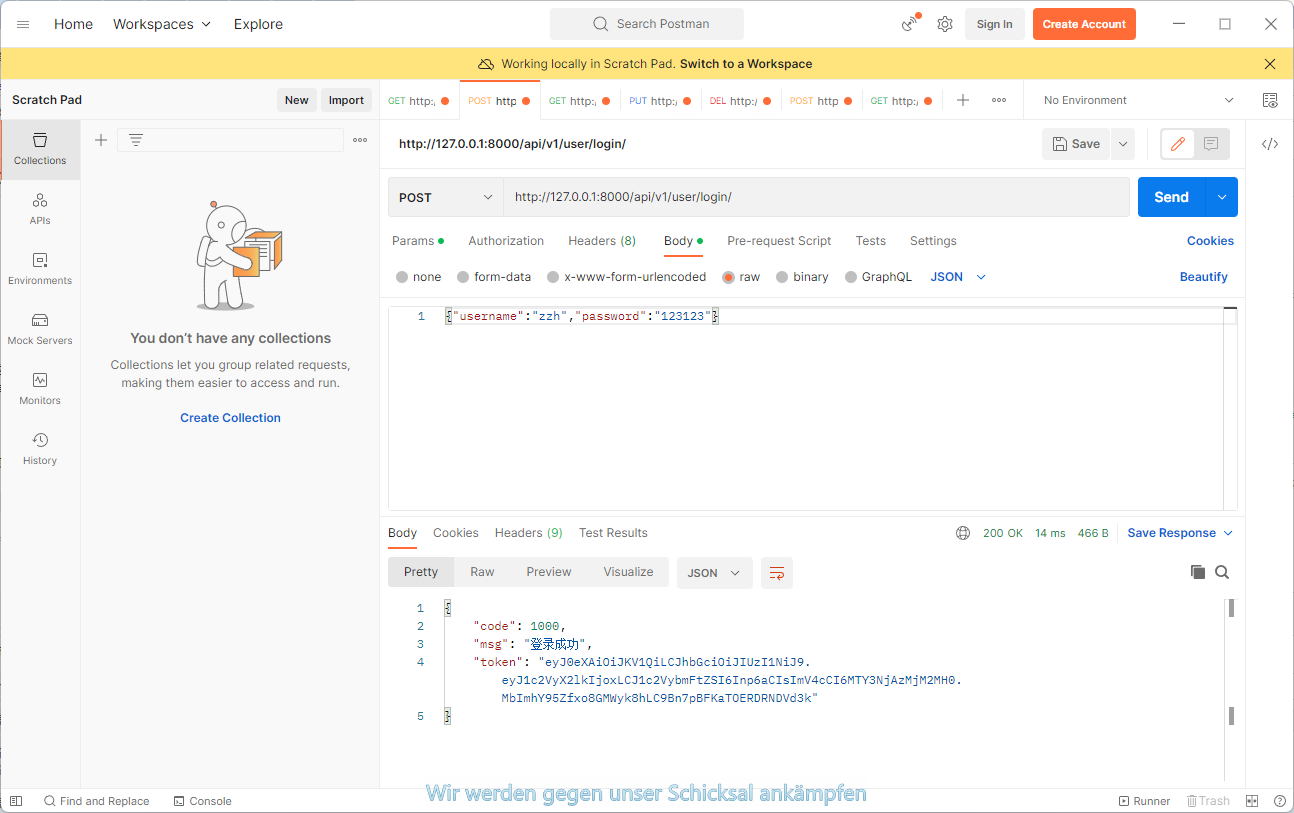This screenshot has width=1294, height=813.
Task: Open the History sidebar panel
Action: click(x=40, y=449)
